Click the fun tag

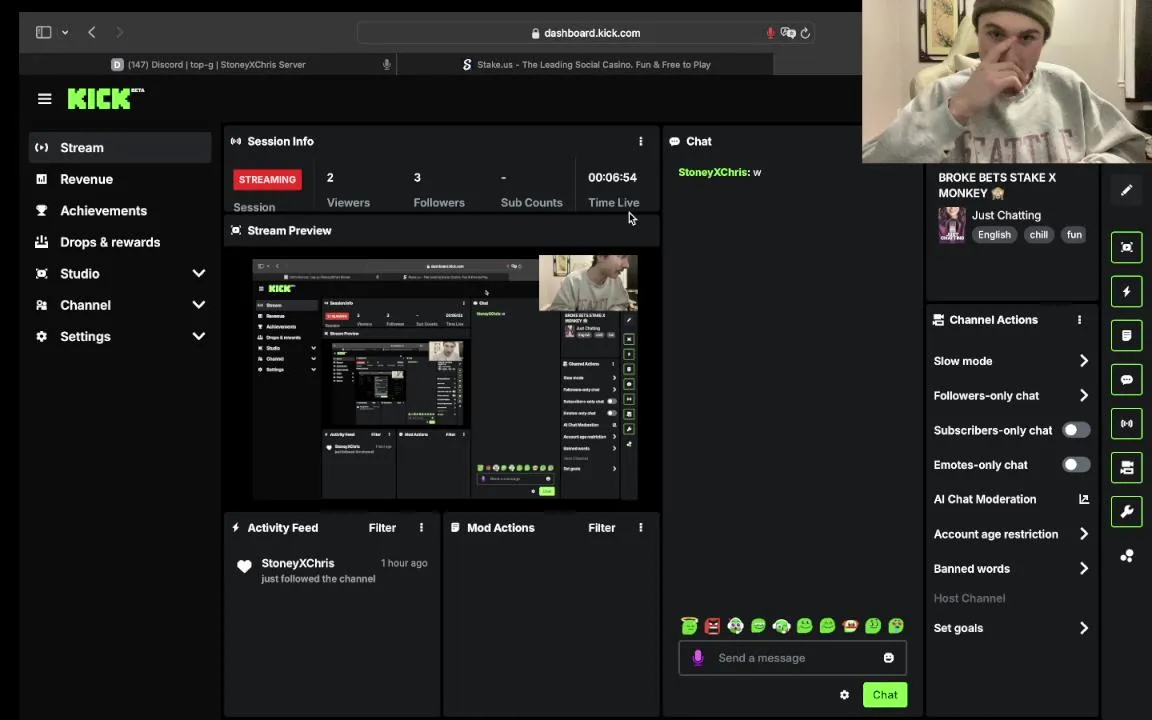(x=1074, y=234)
